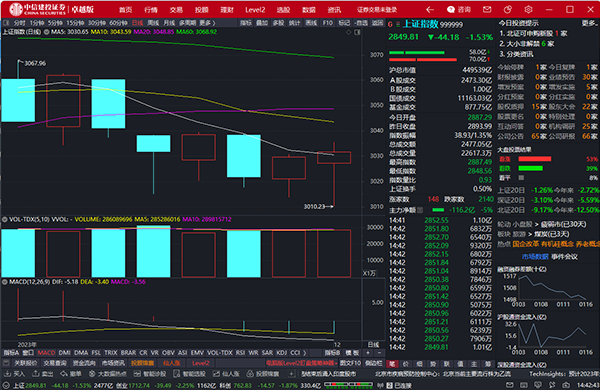The height and width of the screenshot is (390, 600).
Task: Select the 1分钟 period
Action: pos(37,23)
